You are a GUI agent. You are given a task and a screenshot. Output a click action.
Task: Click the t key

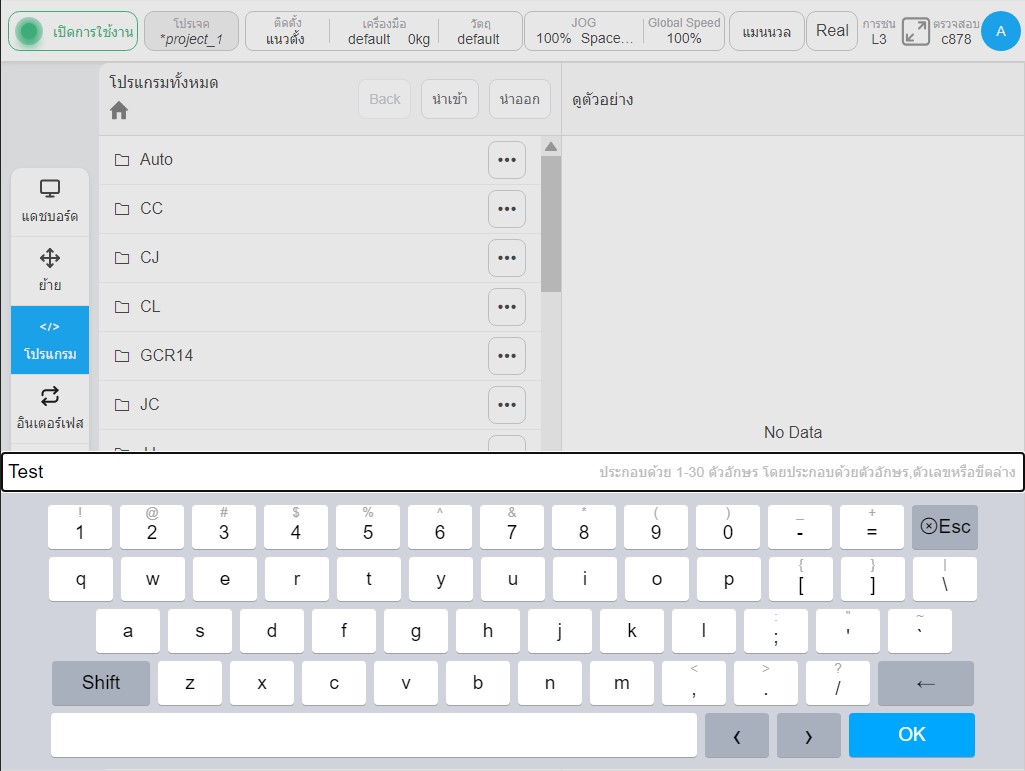tap(369, 579)
